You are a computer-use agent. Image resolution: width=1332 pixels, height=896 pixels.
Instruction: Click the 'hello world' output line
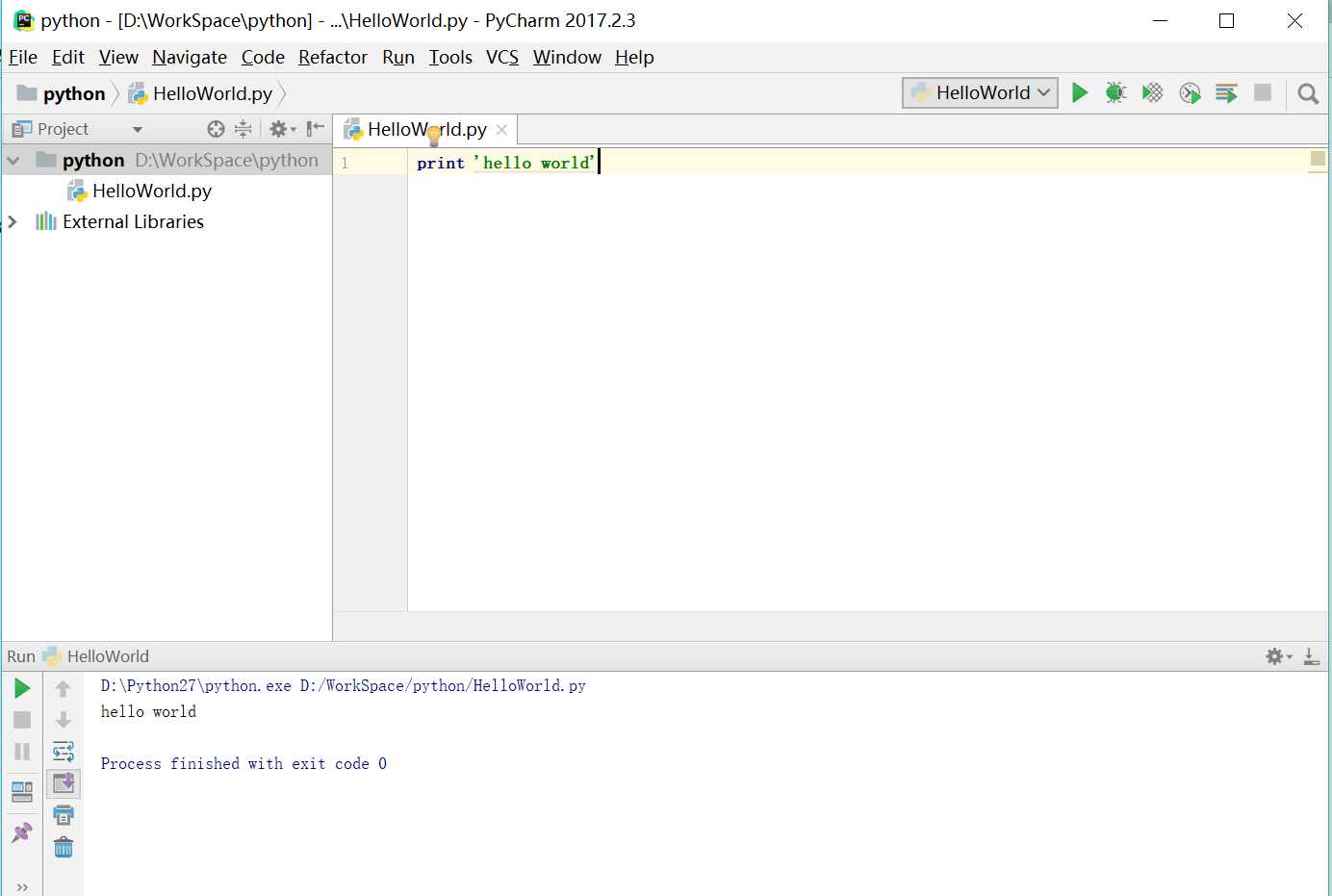[x=148, y=711]
